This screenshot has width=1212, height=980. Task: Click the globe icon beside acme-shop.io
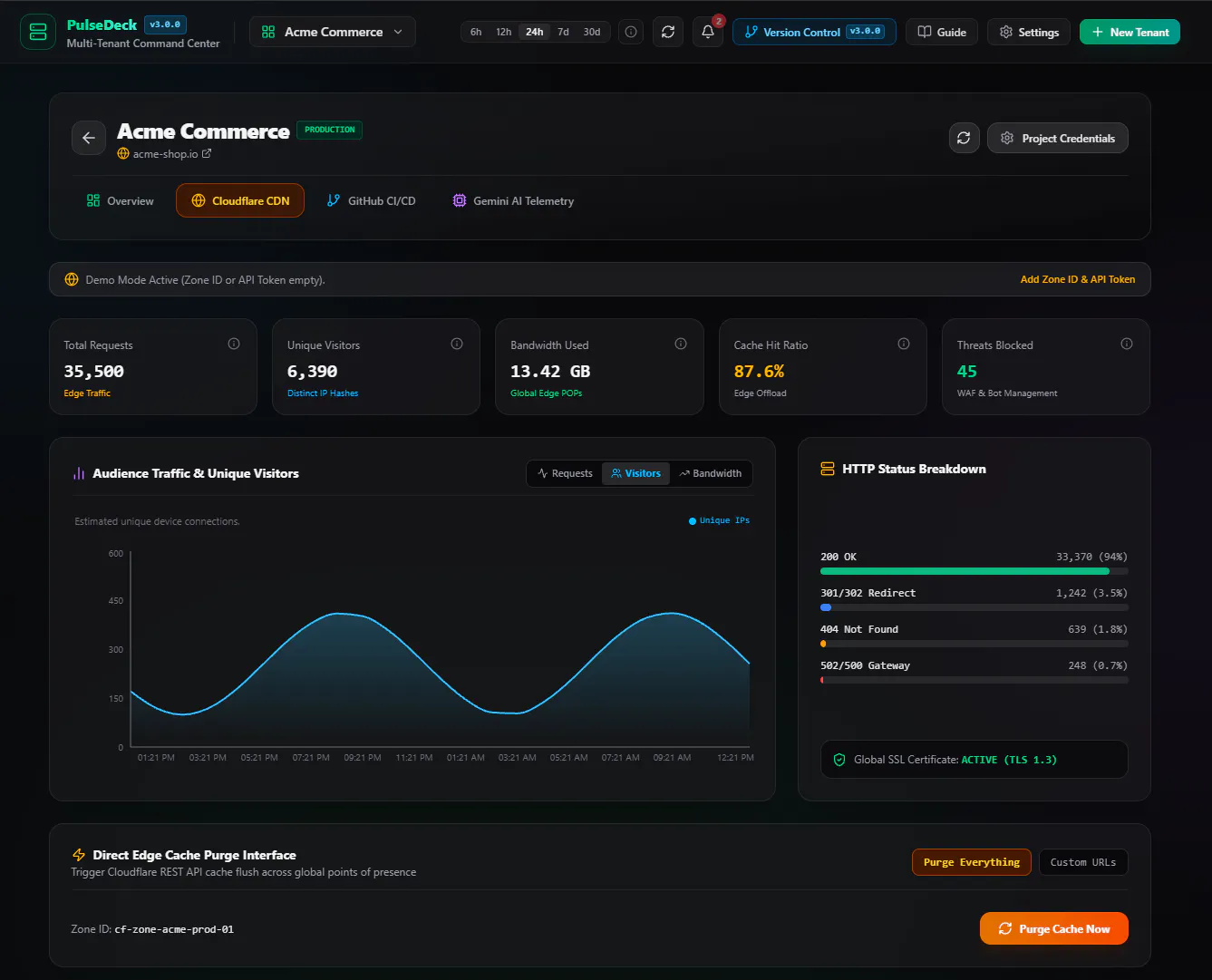tap(123, 154)
